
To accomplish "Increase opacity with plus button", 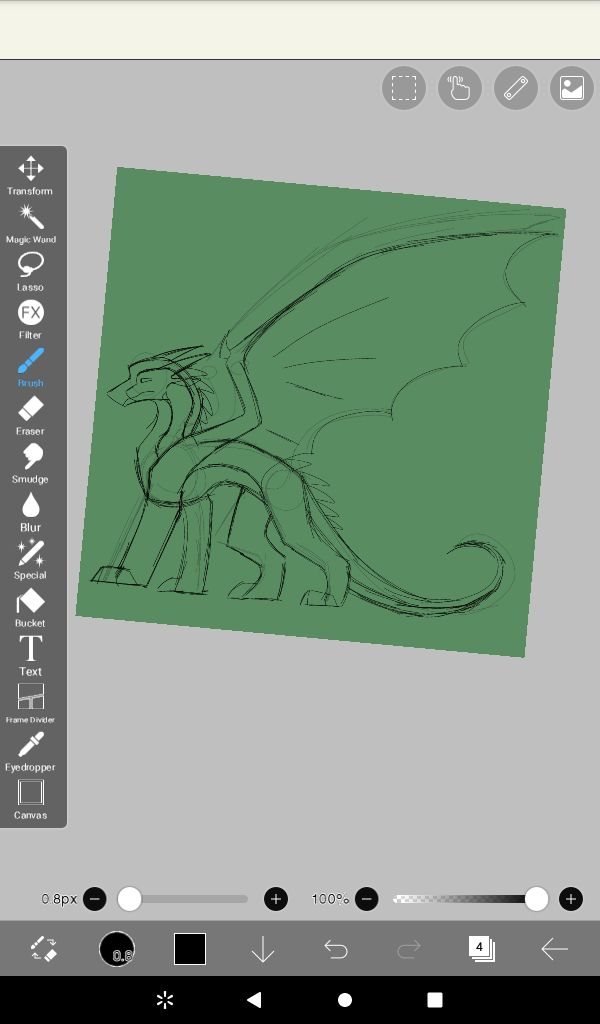I will (x=571, y=899).
